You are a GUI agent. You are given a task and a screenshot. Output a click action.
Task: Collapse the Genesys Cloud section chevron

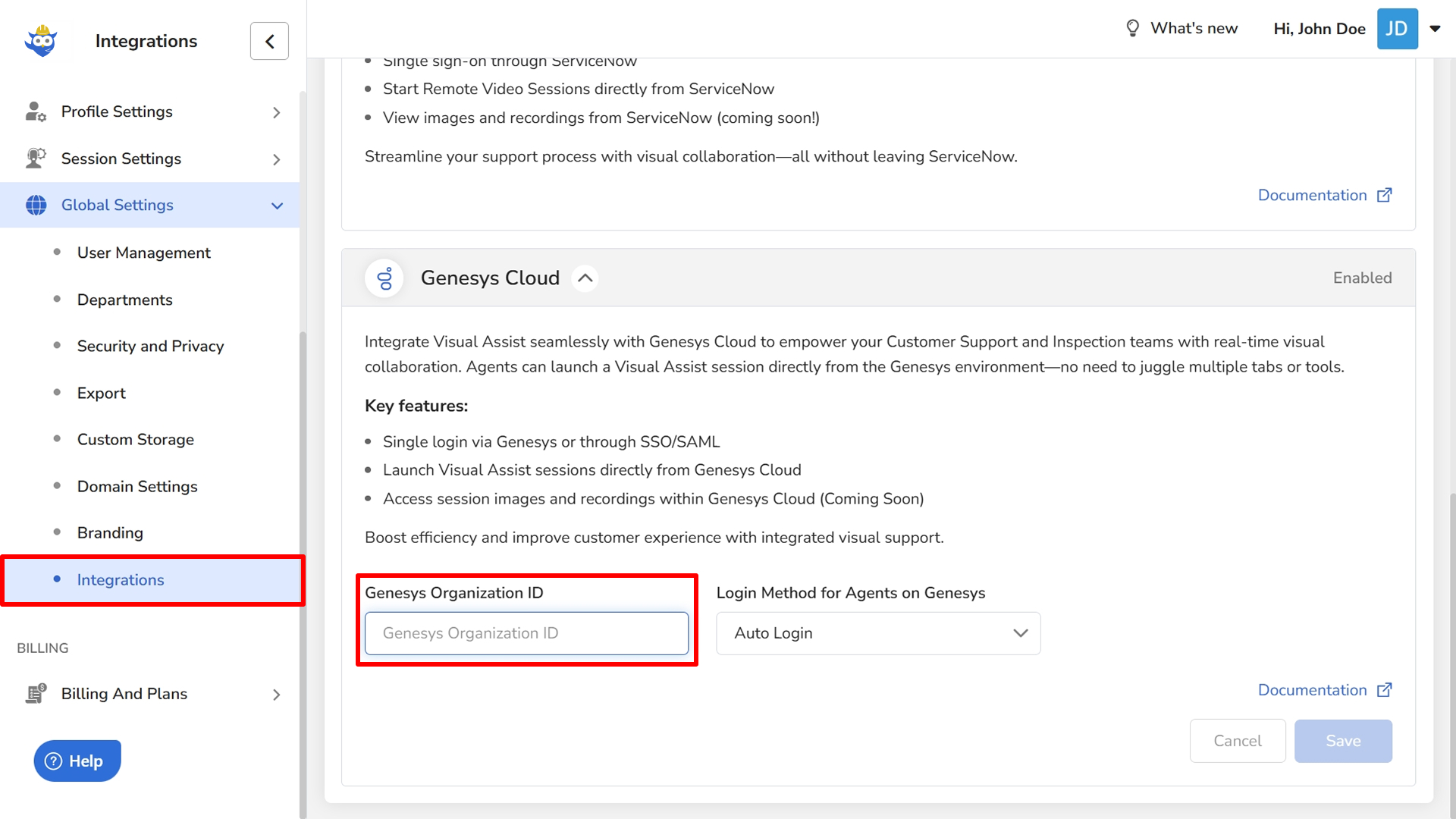[x=585, y=278]
